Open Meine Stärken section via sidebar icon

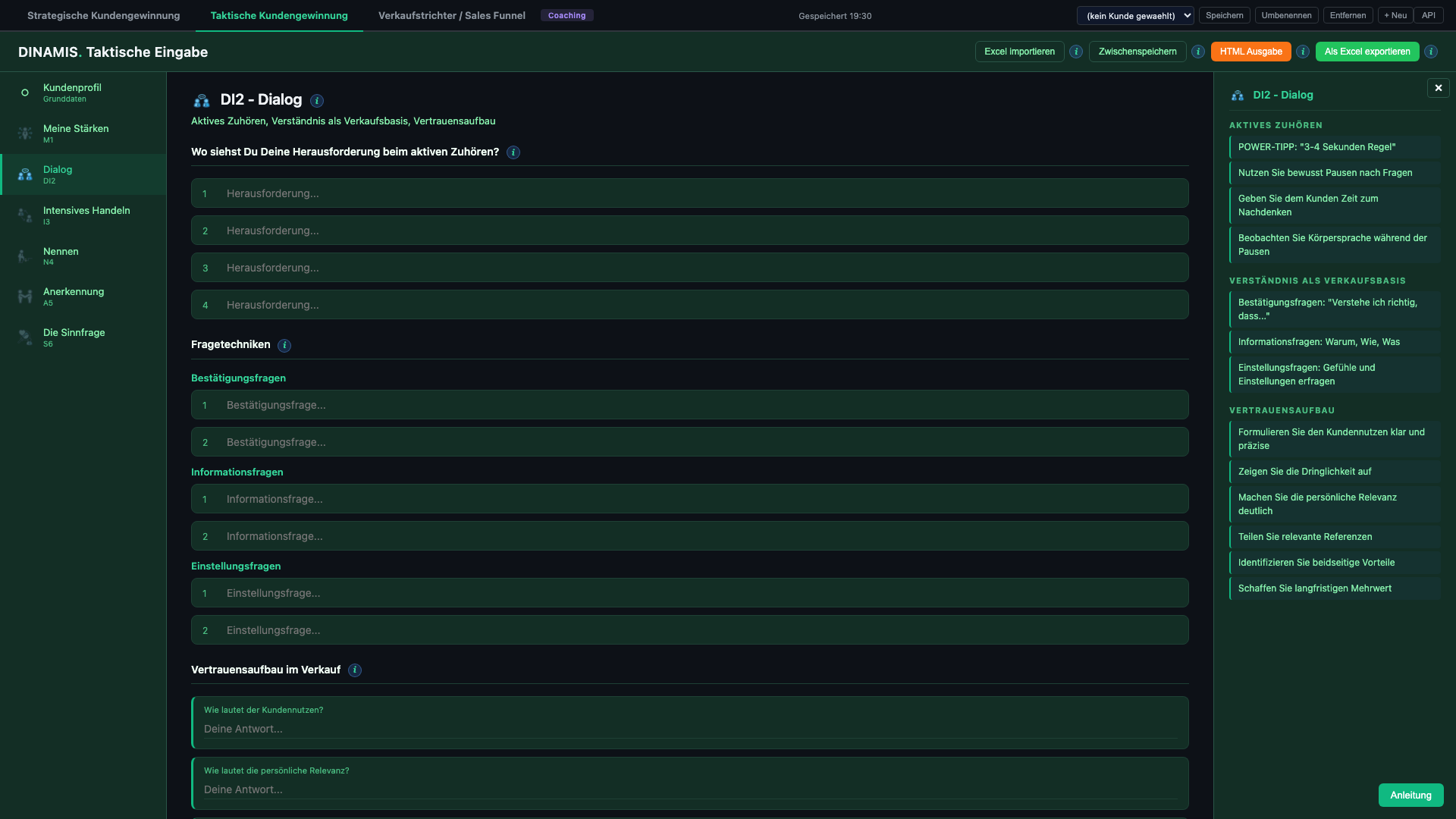coord(25,133)
